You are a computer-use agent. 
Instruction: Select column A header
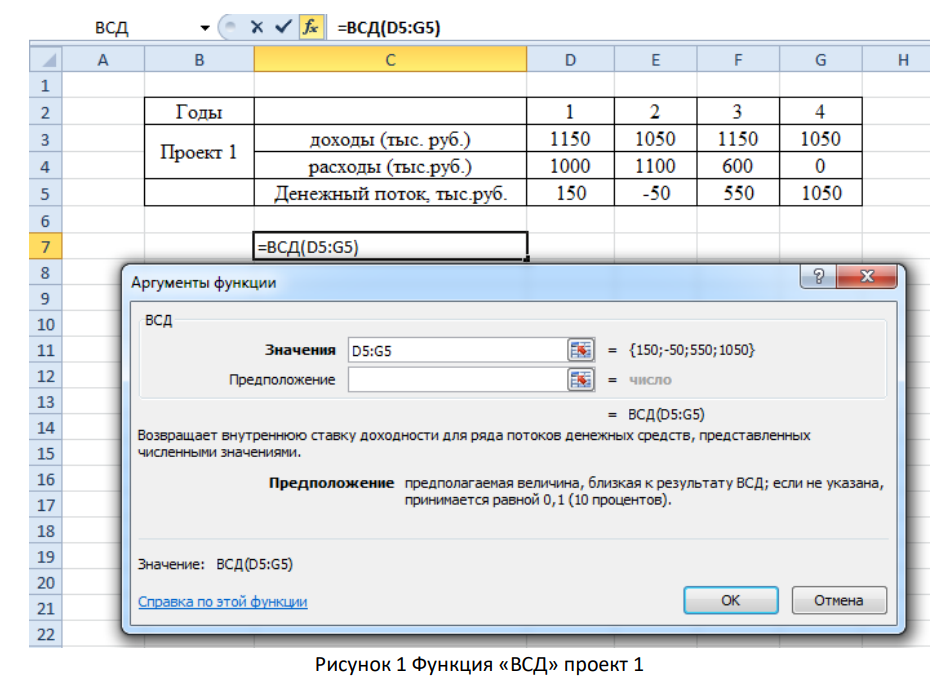click(x=103, y=60)
